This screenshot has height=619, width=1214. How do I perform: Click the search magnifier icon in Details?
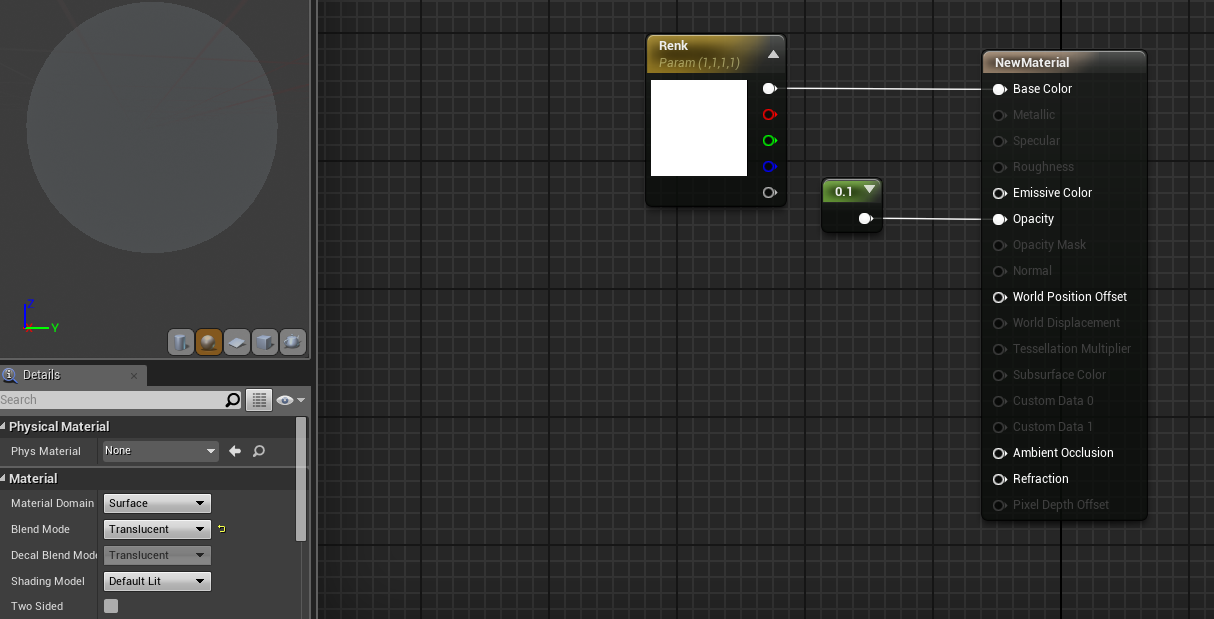tap(233, 400)
